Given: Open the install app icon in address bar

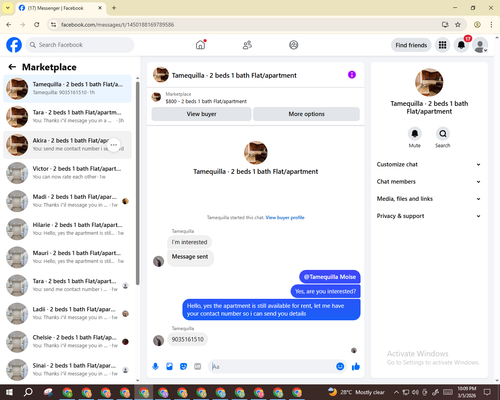Looking at the screenshot, I should click(x=445, y=25).
